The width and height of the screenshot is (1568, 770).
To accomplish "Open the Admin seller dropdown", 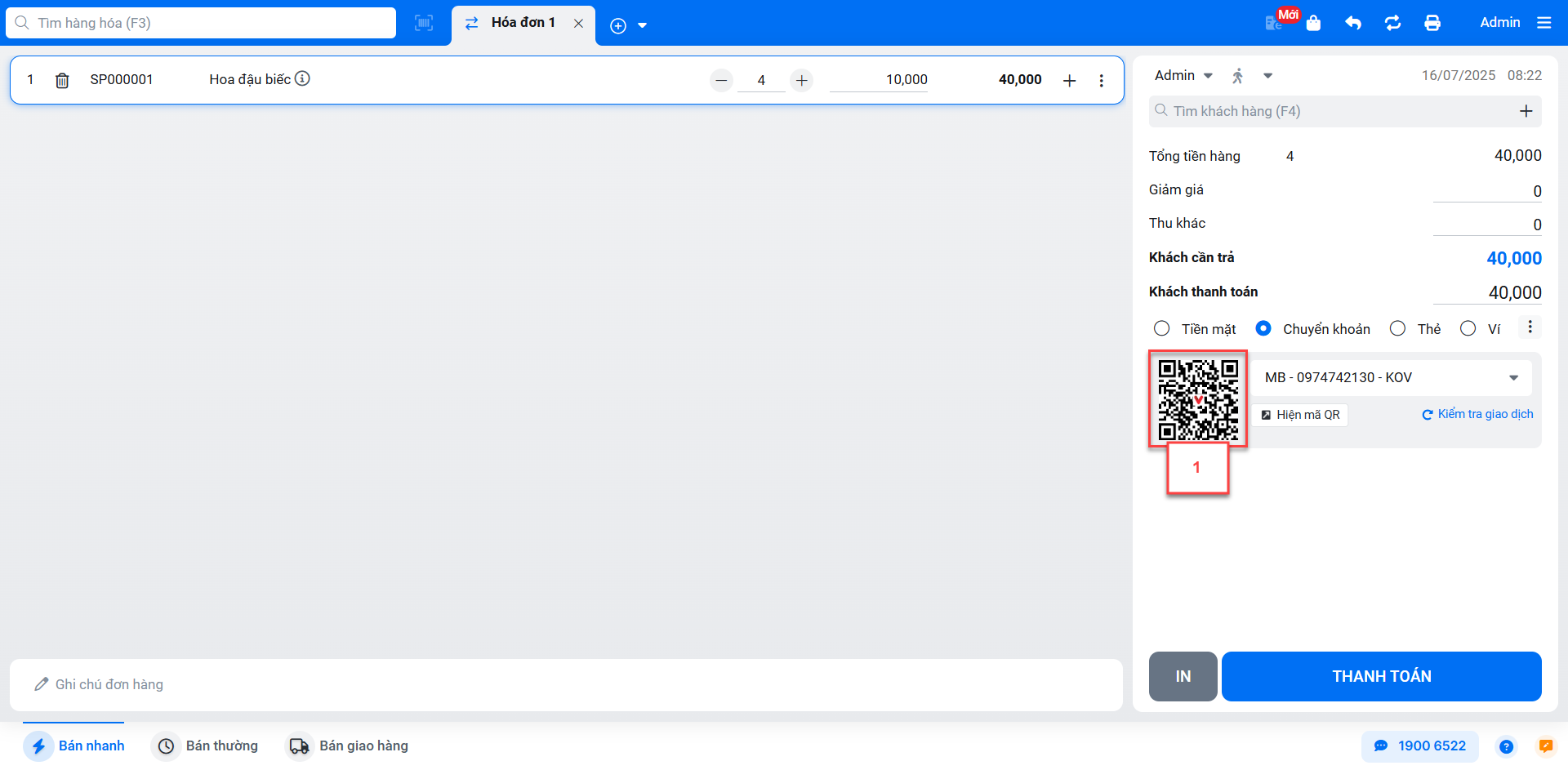I will pyautogui.click(x=1183, y=75).
